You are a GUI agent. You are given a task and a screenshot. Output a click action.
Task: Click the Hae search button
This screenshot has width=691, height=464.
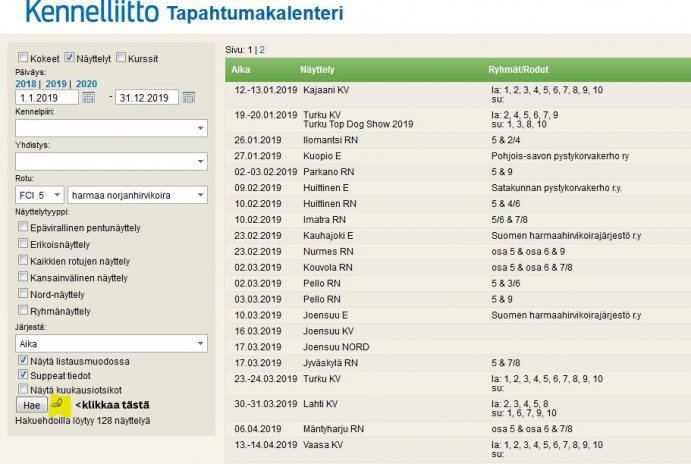click(x=32, y=405)
